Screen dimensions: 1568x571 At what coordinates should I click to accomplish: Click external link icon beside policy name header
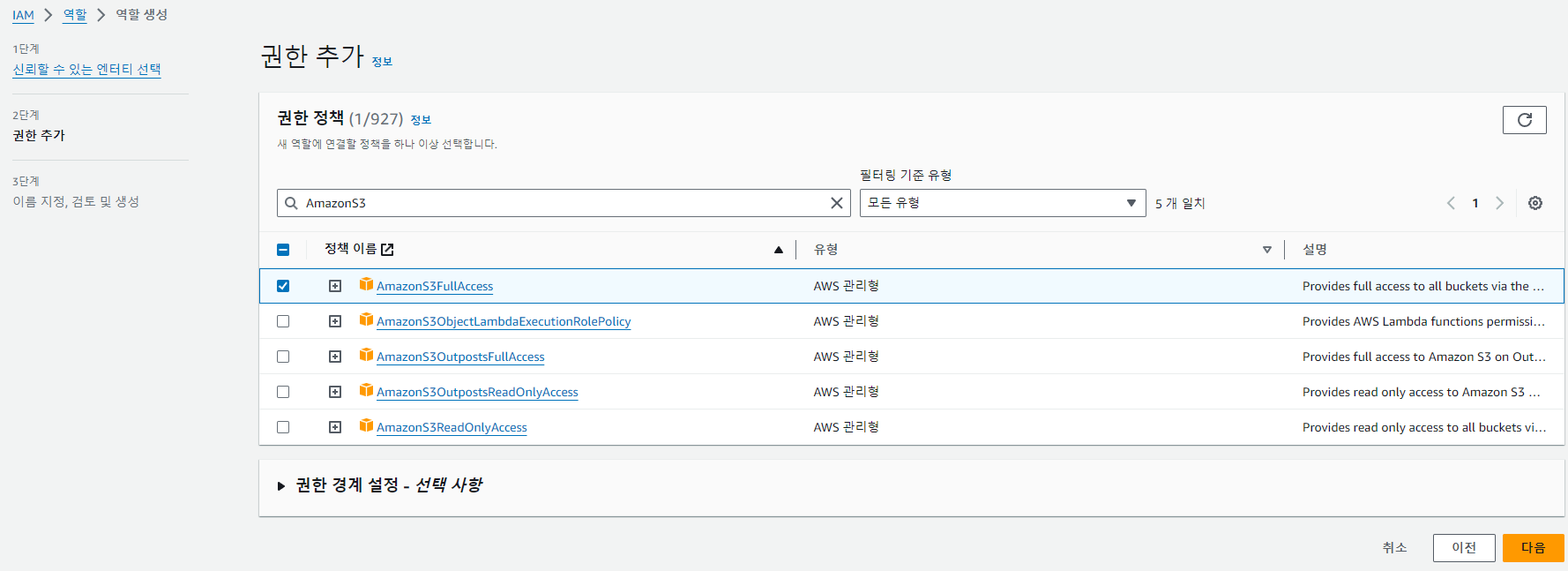[x=387, y=250]
